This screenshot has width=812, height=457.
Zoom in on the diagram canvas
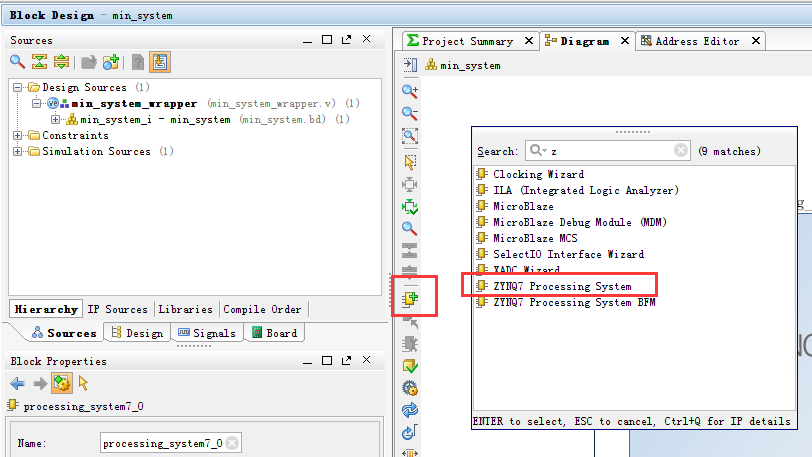[x=410, y=91]
